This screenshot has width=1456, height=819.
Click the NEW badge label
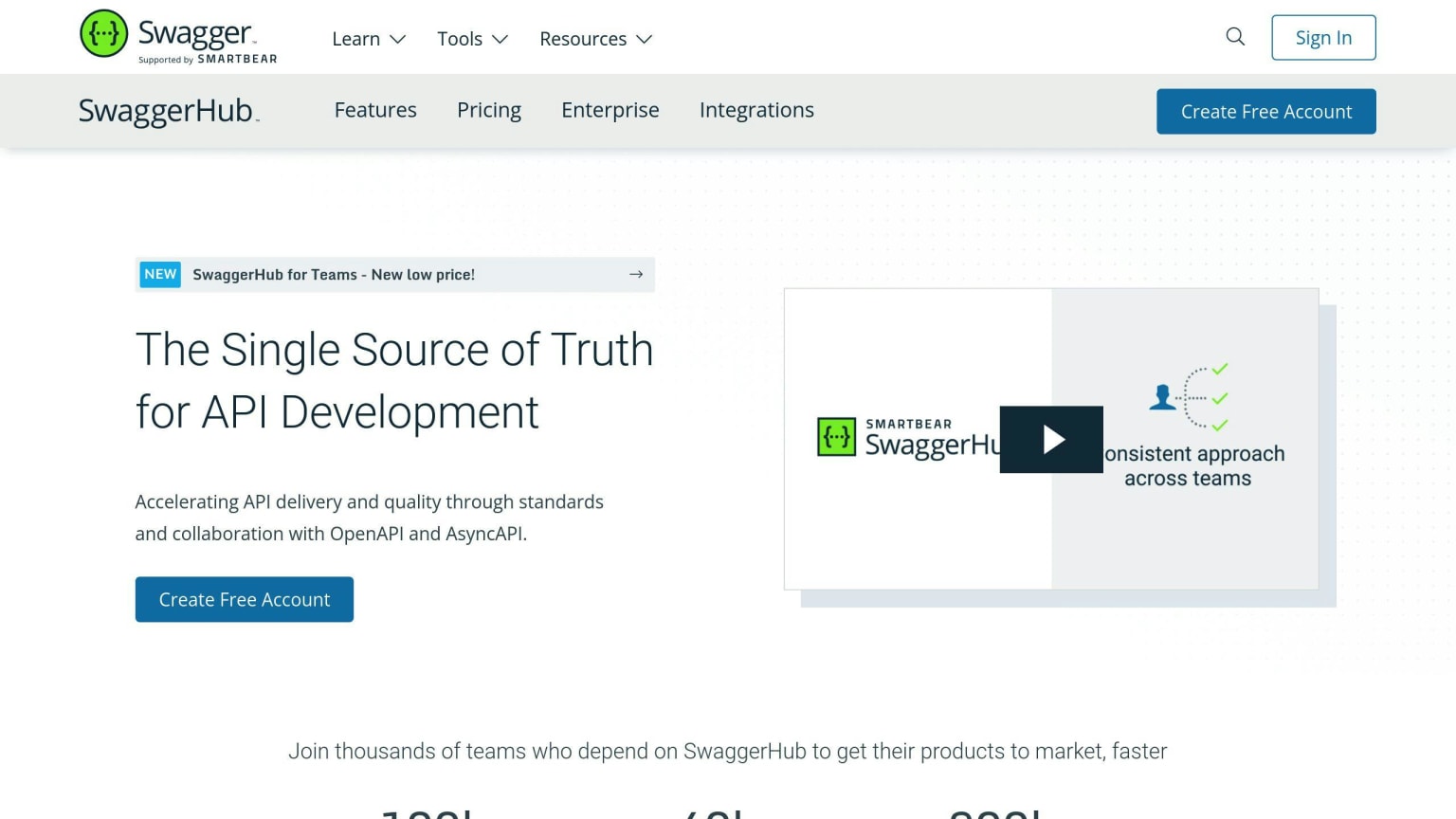(x=160, y=274)
